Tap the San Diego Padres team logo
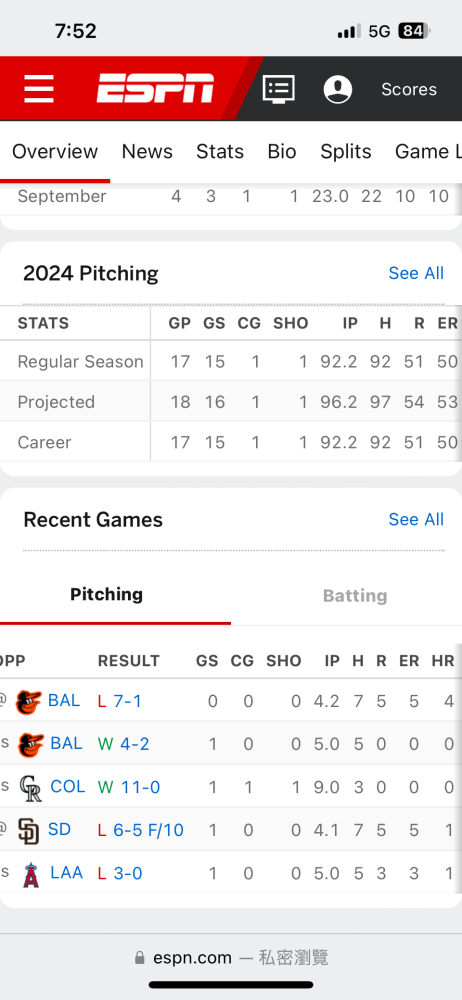 (29, 830)
